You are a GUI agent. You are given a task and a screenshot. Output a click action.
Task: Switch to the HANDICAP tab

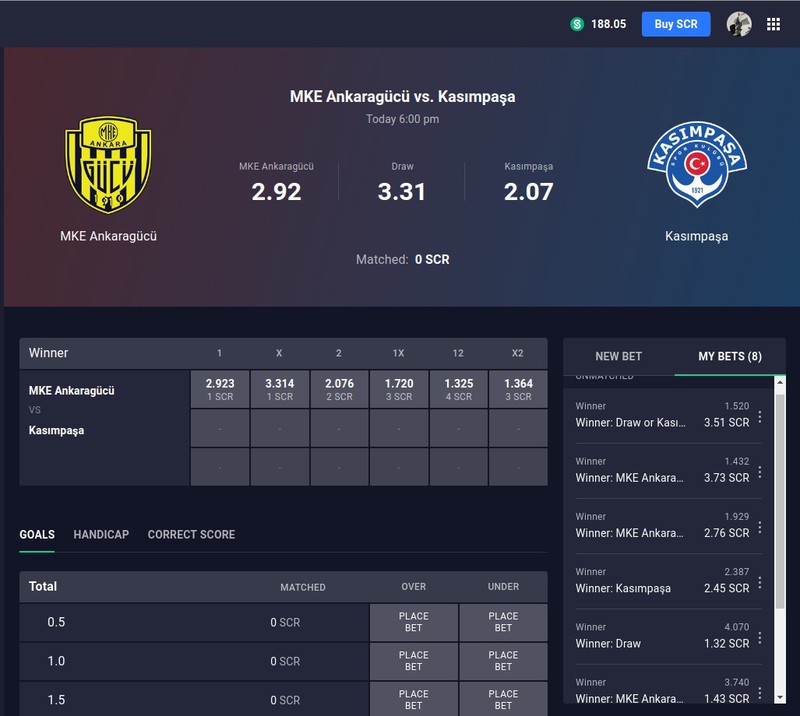(x=101, y=534)
